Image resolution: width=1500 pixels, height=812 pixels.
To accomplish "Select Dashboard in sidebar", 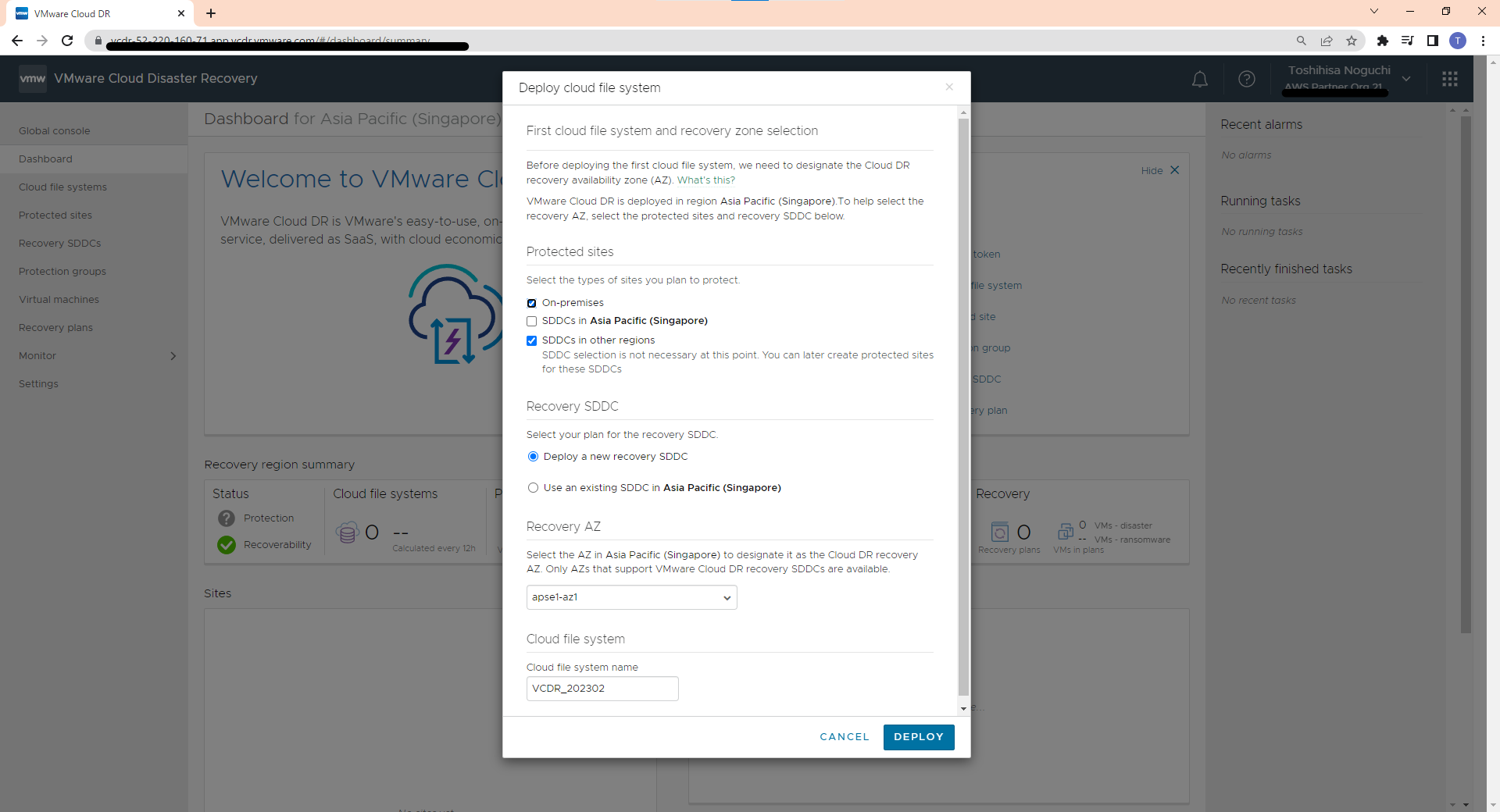I will [45, 159].
